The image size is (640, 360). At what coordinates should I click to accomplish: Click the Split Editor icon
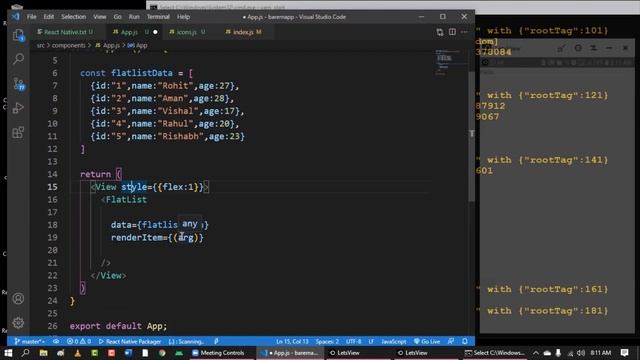452,32
